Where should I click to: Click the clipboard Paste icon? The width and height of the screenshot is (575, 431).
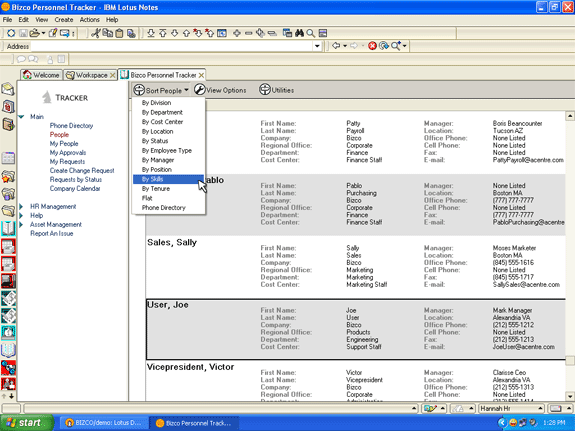coord(119,33)
